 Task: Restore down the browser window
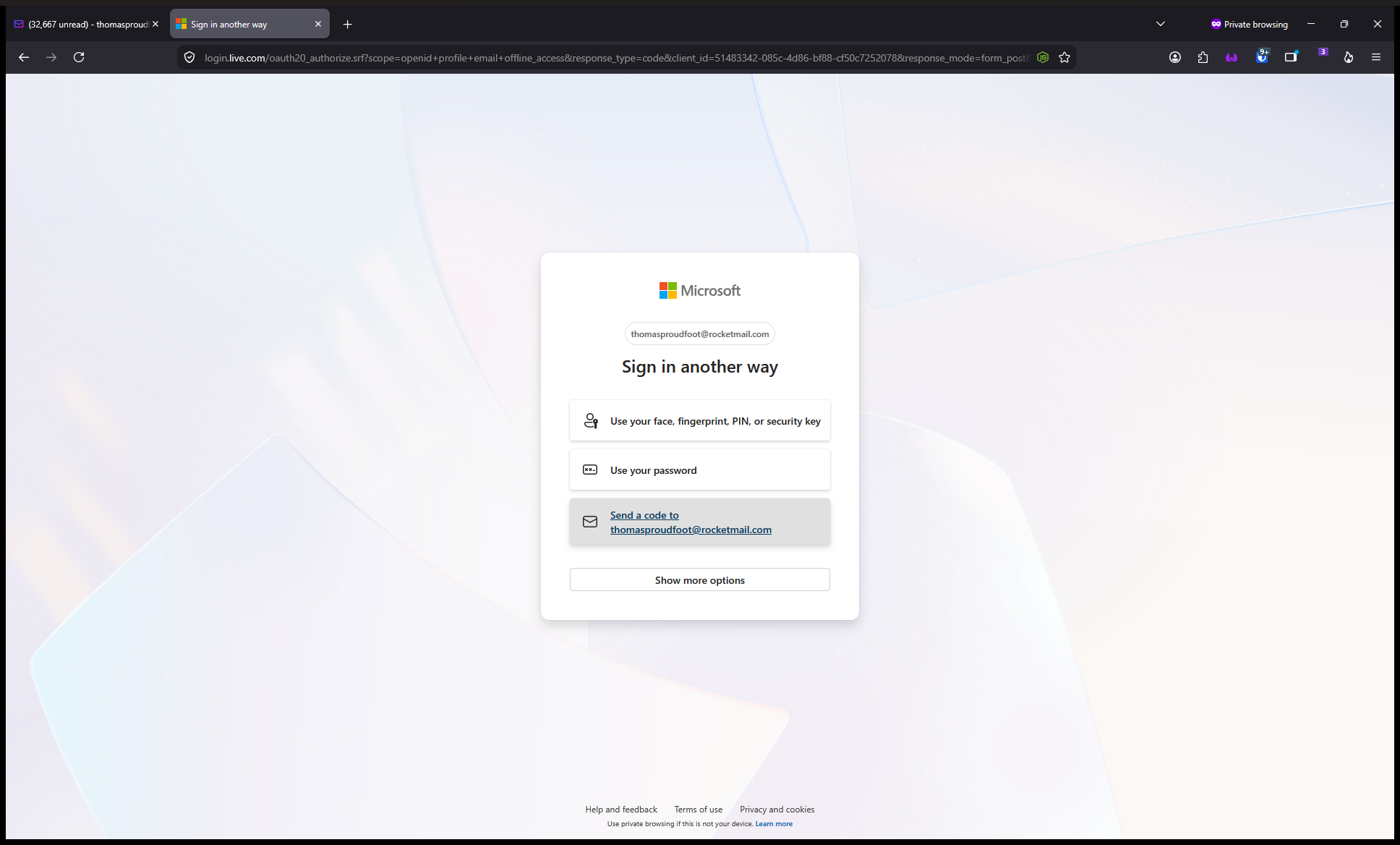click(1344, 24)
